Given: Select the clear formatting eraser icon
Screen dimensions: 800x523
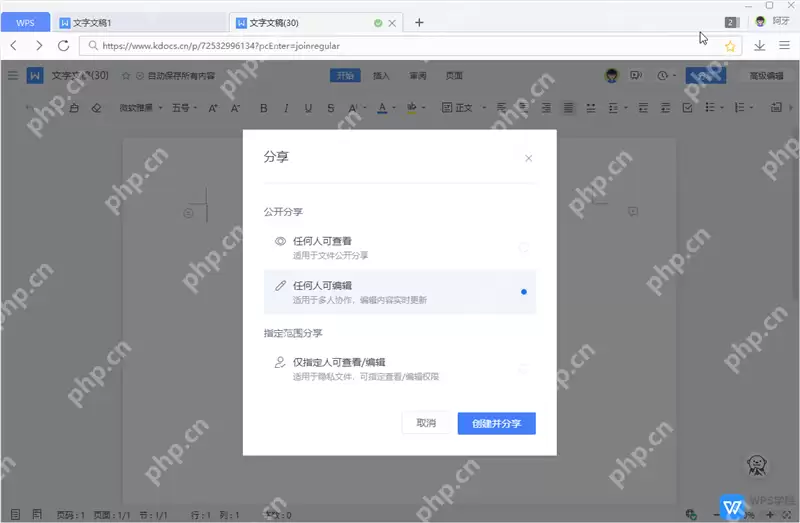Looking at the screenshot, I should click(96, 108).
